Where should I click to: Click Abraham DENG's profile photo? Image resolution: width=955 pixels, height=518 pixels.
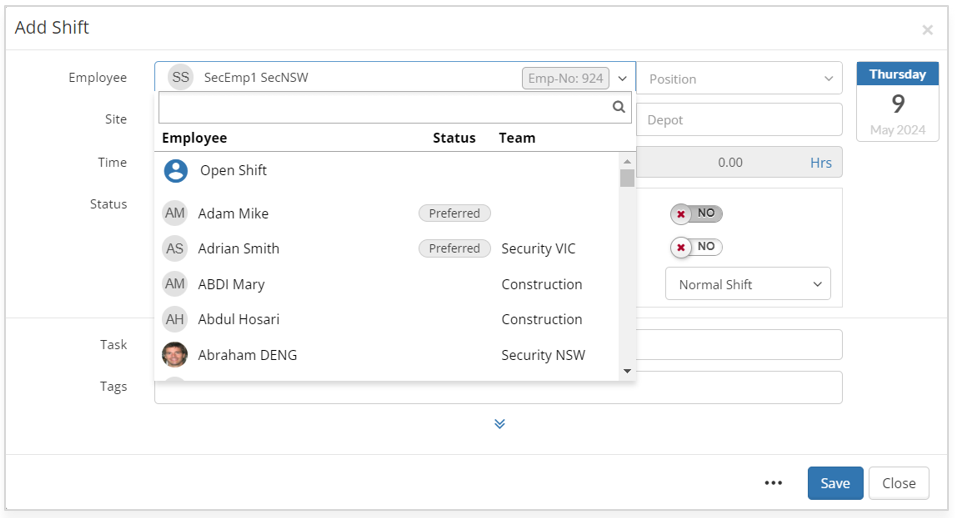pyautogui.click(x=175, y=355)
